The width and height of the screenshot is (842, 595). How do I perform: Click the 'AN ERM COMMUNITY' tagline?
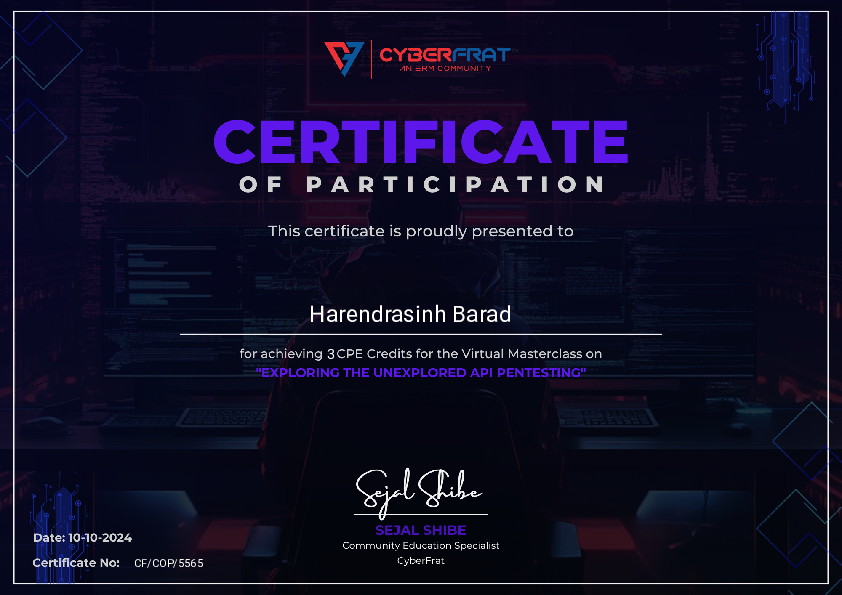[445, 69]
